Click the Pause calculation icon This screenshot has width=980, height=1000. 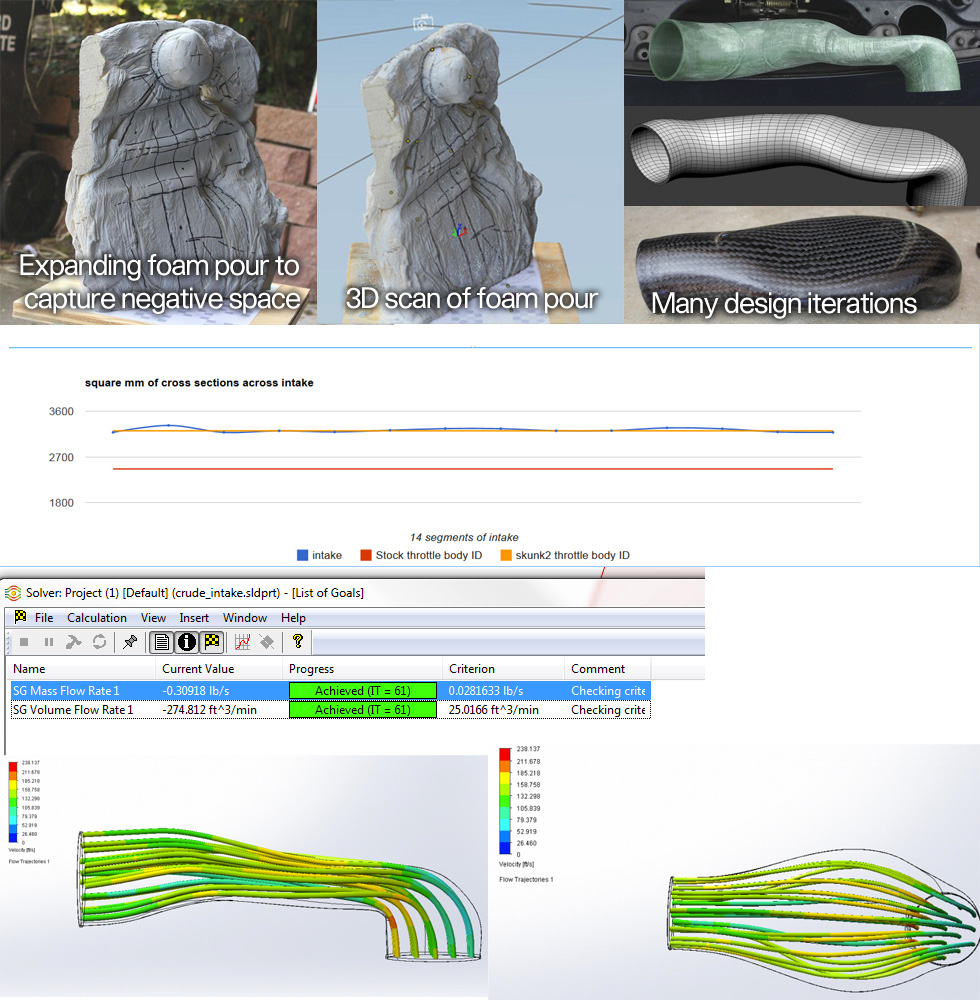49,642
